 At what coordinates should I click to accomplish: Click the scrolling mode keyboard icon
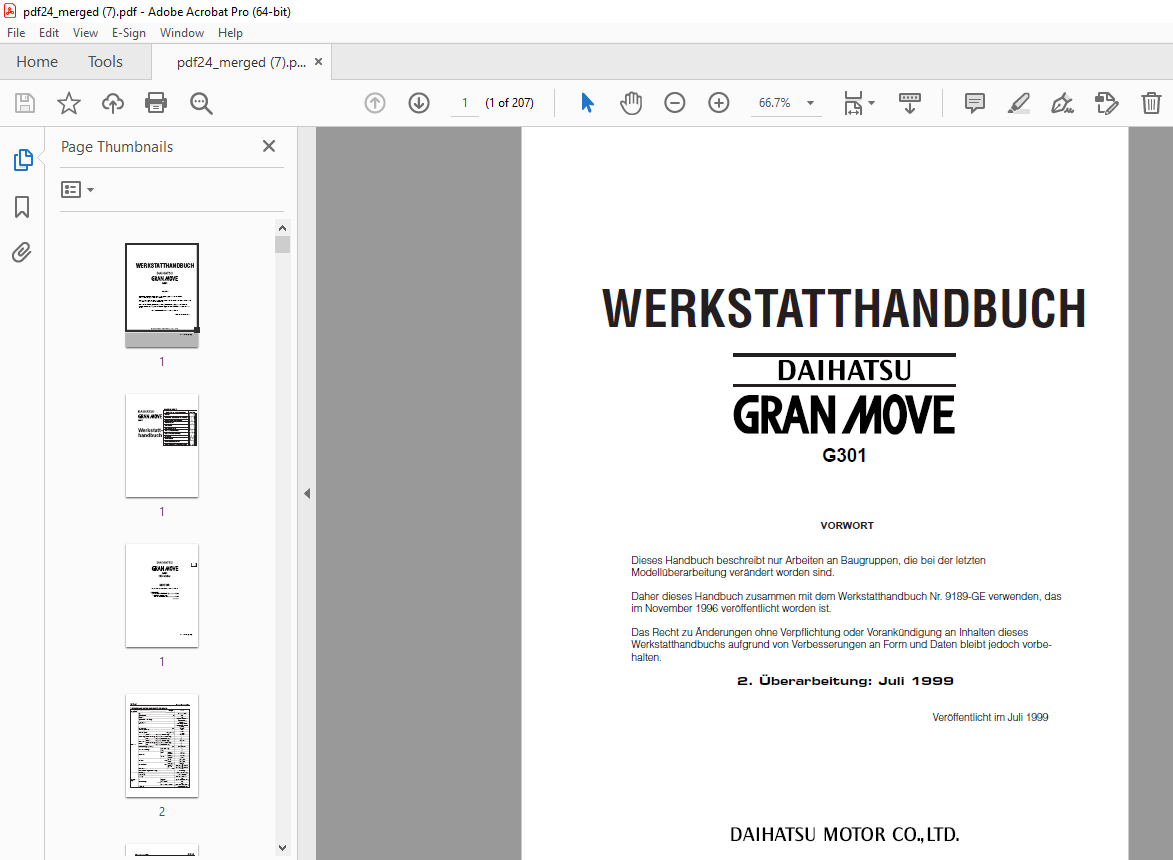pos(910,102)
